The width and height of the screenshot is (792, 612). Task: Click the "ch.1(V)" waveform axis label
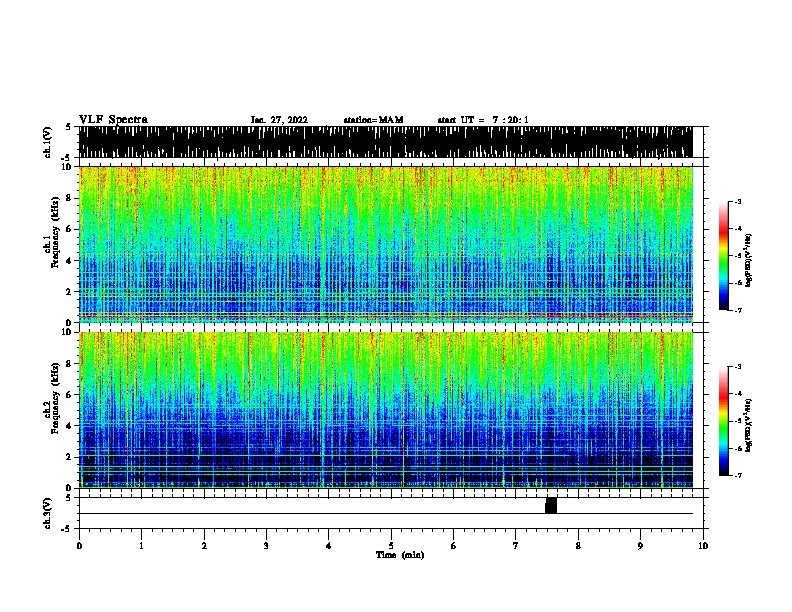[47, 142]
